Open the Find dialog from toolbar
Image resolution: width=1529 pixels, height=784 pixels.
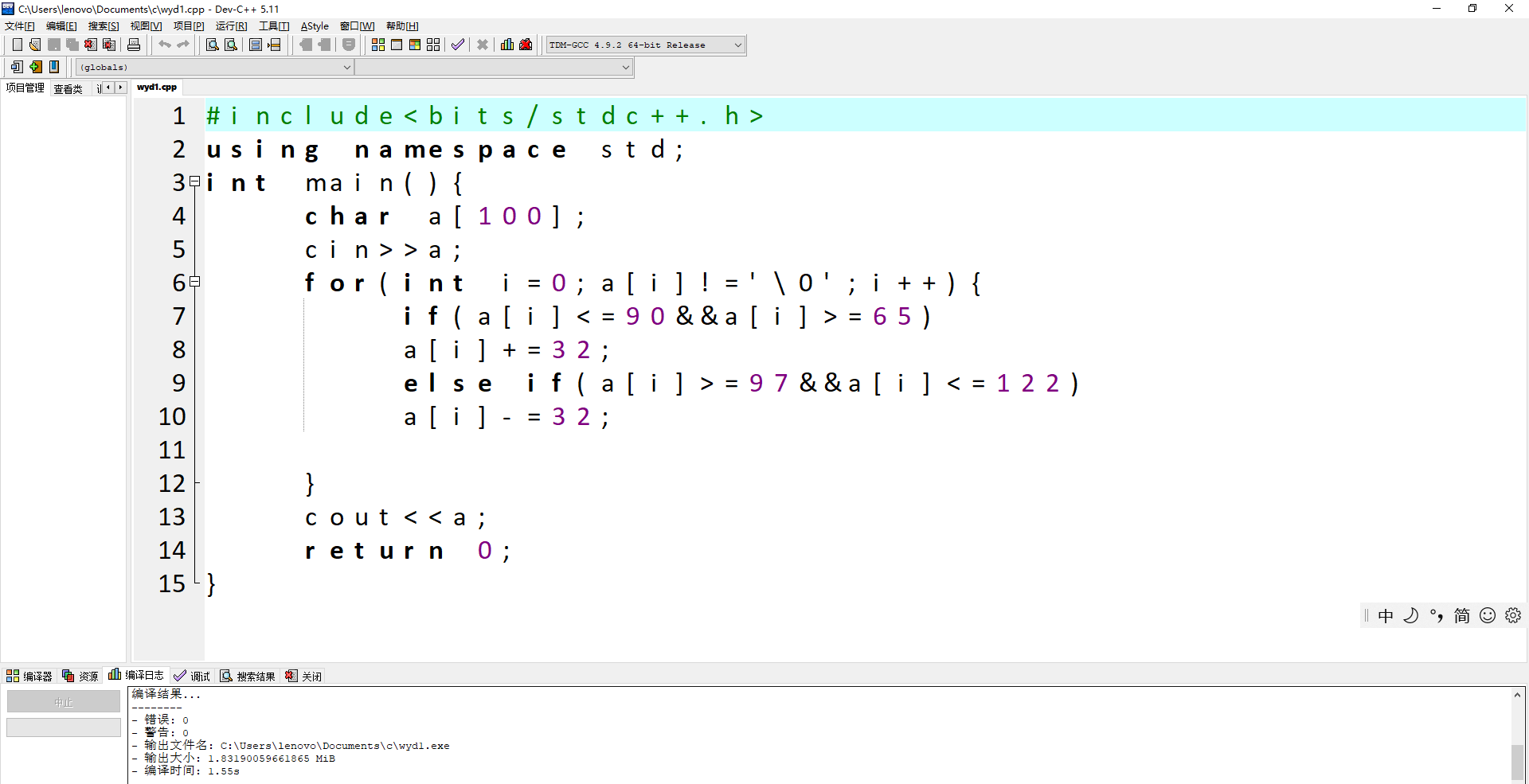click(213, 45)
